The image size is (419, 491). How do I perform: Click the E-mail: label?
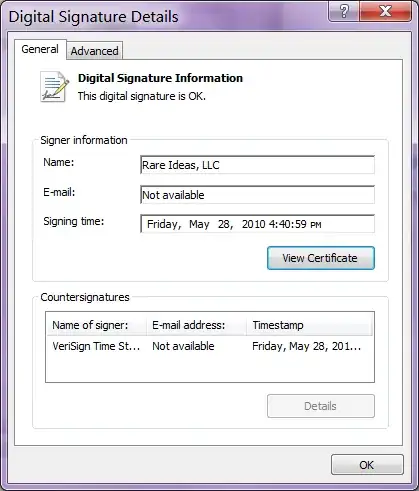(59, 192)
